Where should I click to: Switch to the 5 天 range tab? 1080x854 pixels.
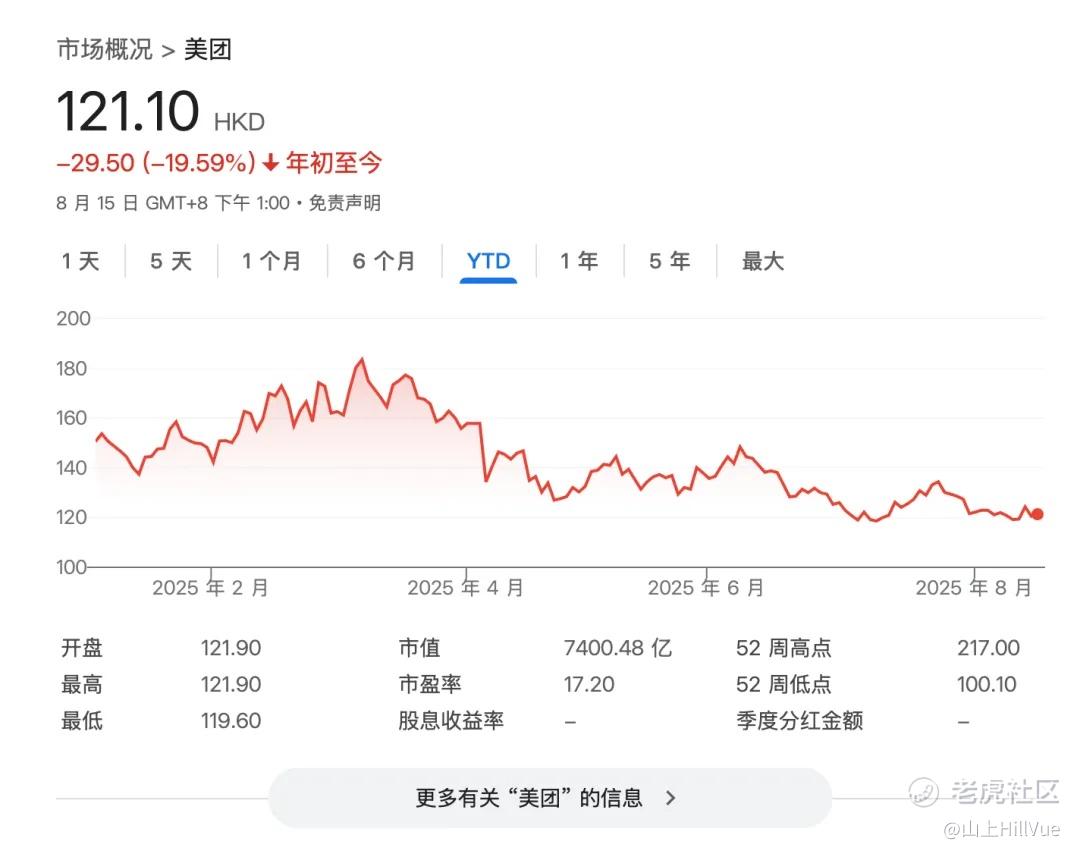point(171,261)
